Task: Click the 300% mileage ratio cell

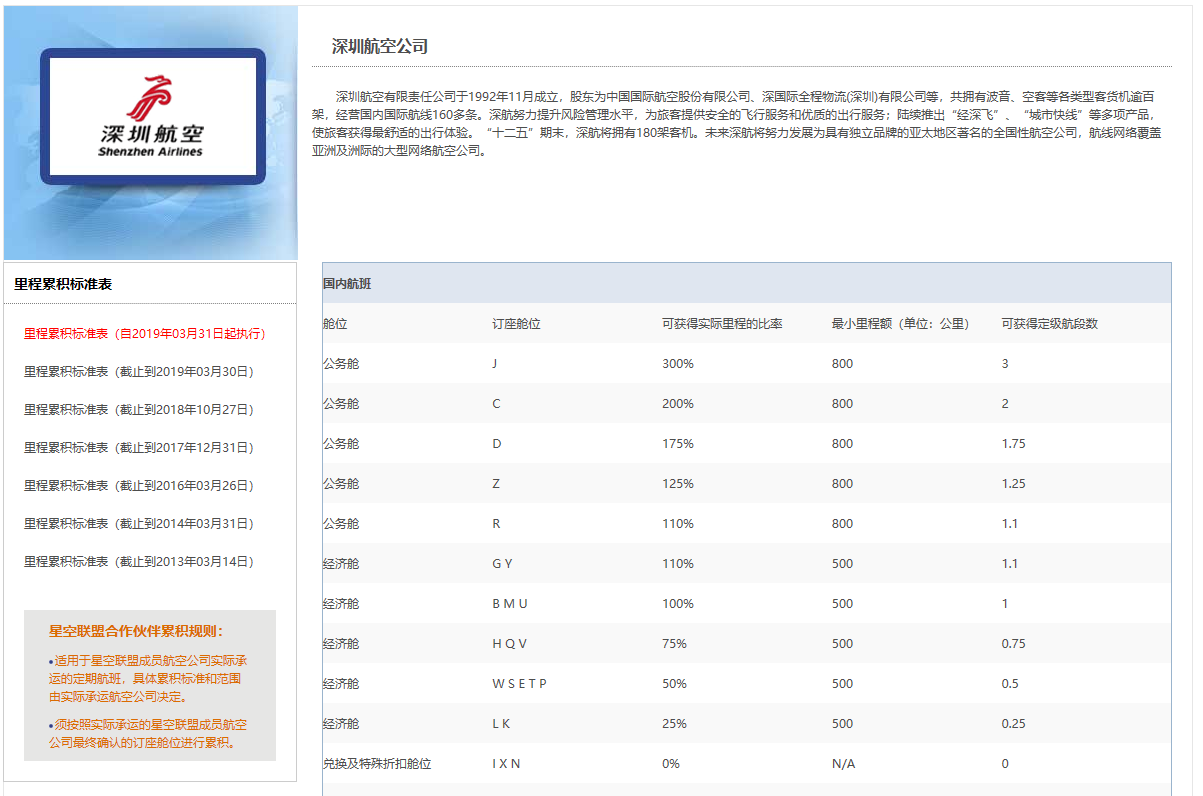Action: pos(678,364)
